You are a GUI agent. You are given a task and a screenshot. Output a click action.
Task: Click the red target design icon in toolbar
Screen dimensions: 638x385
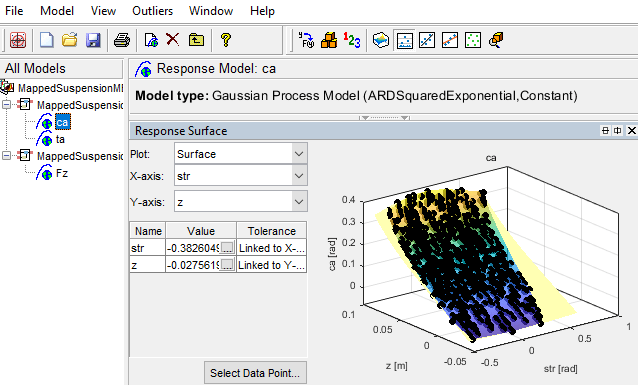point(18,40)
